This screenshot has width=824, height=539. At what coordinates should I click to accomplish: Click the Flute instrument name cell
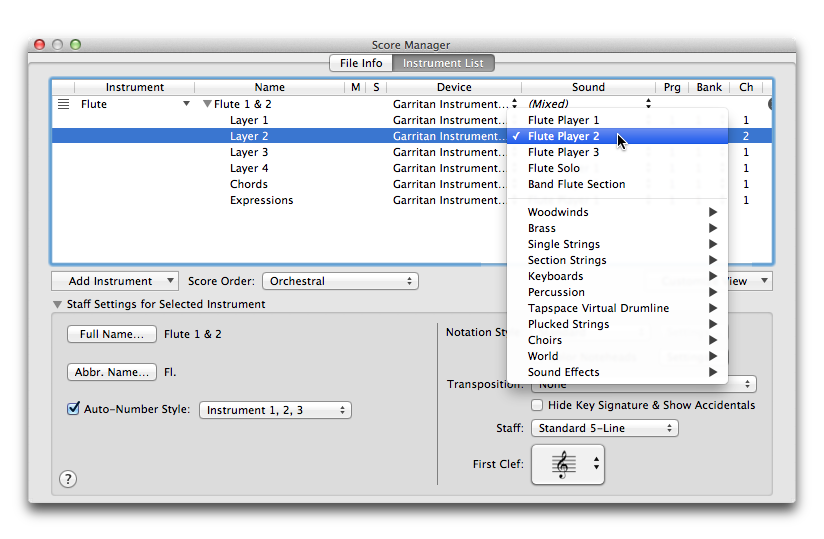click(x=94, y=104)
